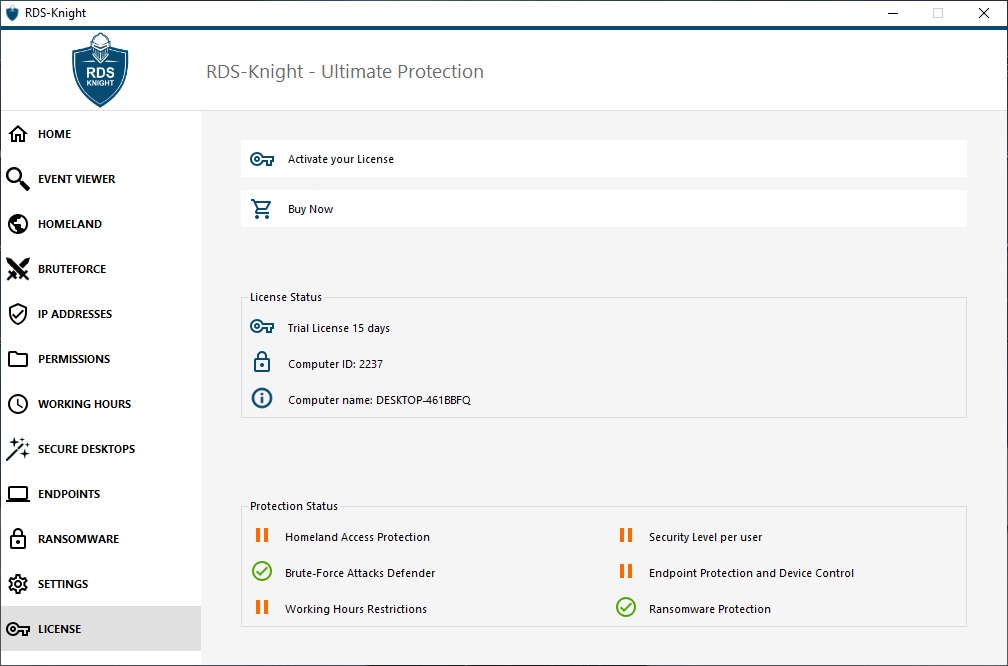
Task: Click the IP Addresses shield icon
Action: (18, 314)
